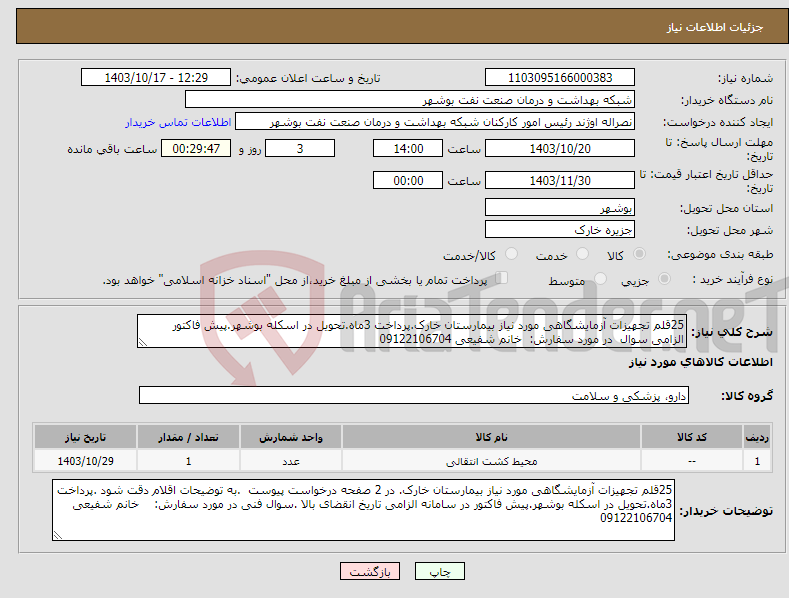Click the ردیف column header
789x598 pixels.
click(757, 437)
